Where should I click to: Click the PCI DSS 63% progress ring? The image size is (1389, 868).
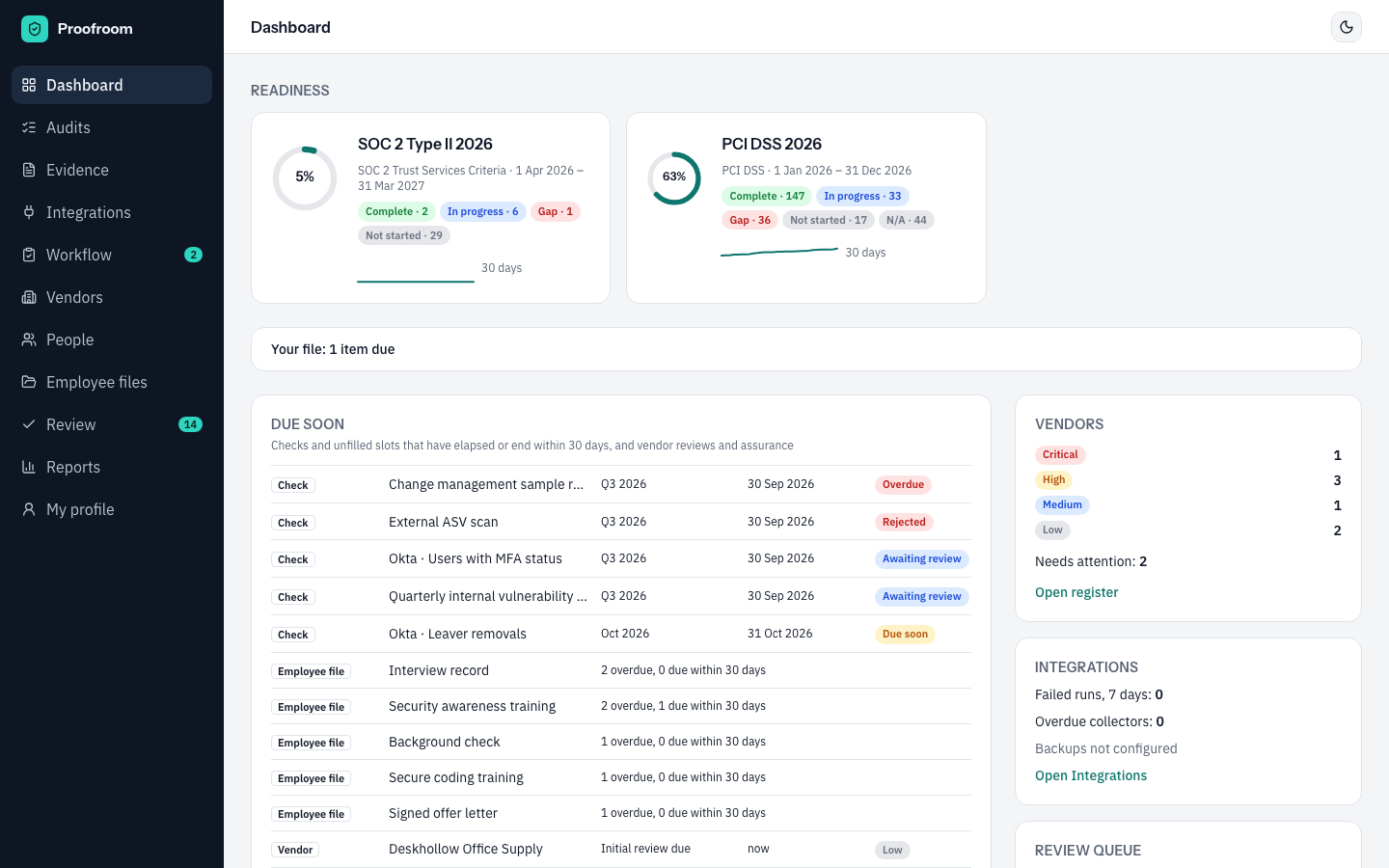[674, 177]
